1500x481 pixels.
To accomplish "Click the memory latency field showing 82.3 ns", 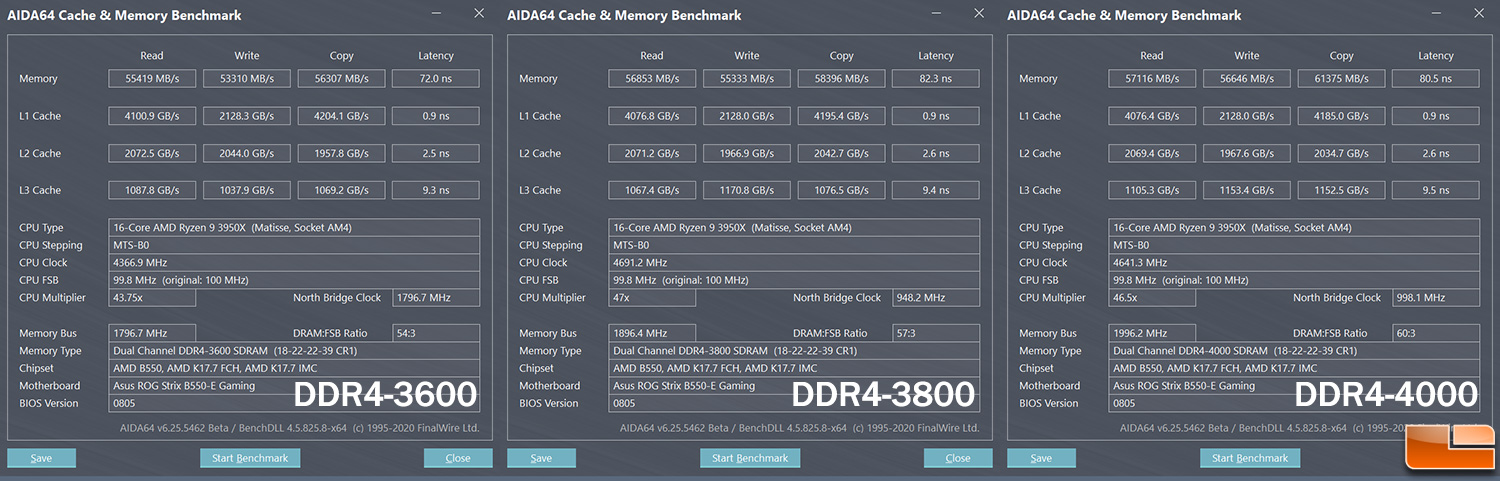I will (x=935, y=78).
